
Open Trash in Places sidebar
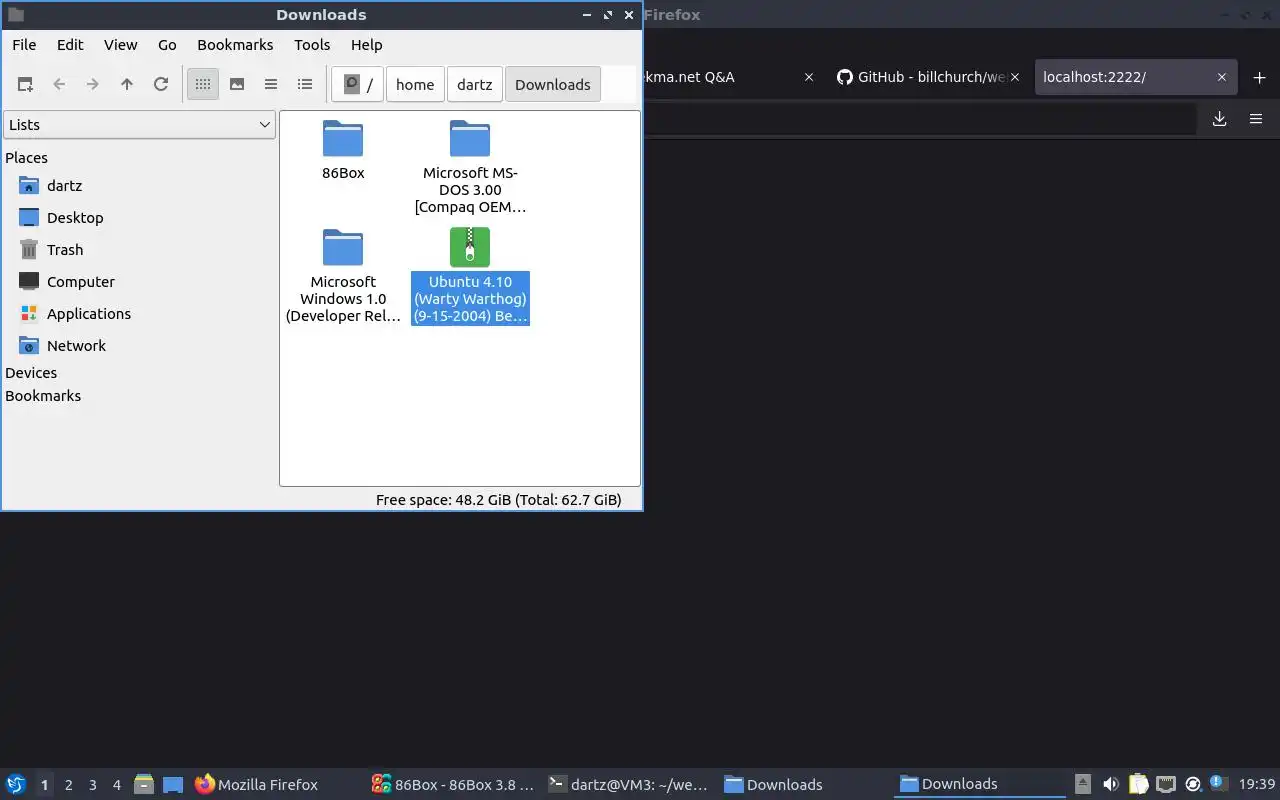65,250
